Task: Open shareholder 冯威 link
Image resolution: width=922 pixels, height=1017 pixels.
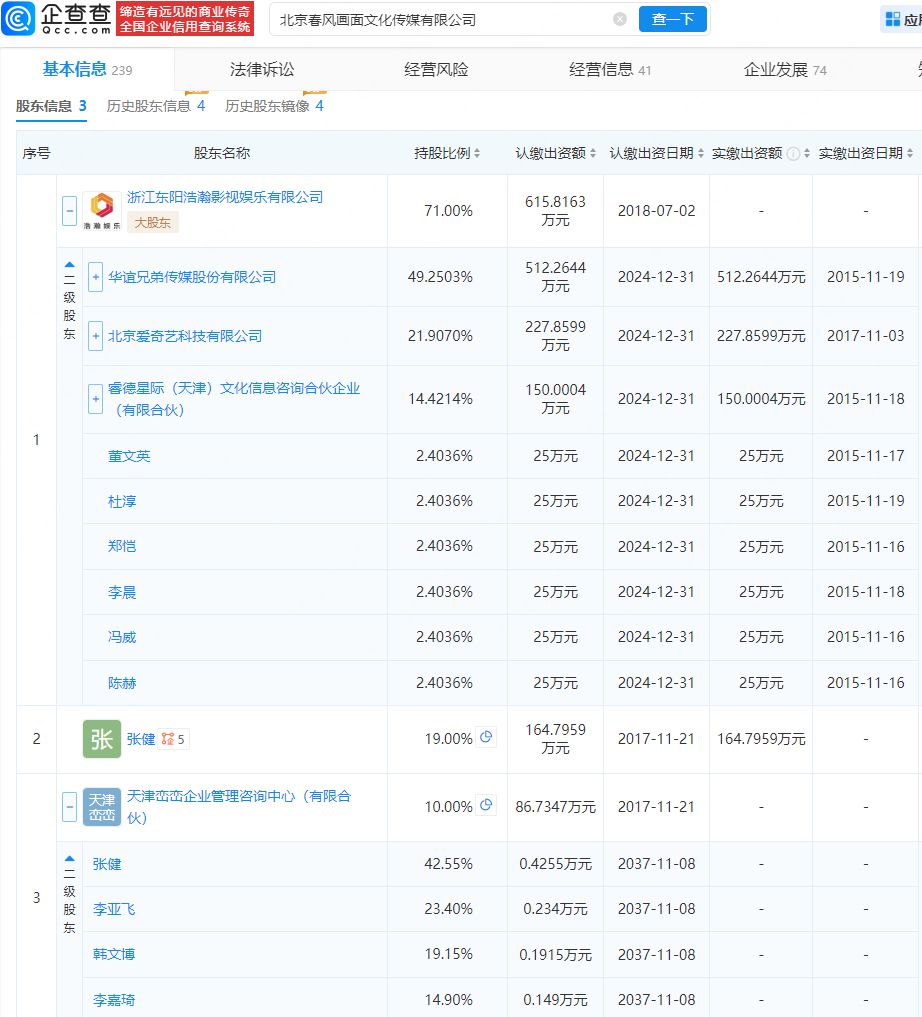Action: coord(122,637)
